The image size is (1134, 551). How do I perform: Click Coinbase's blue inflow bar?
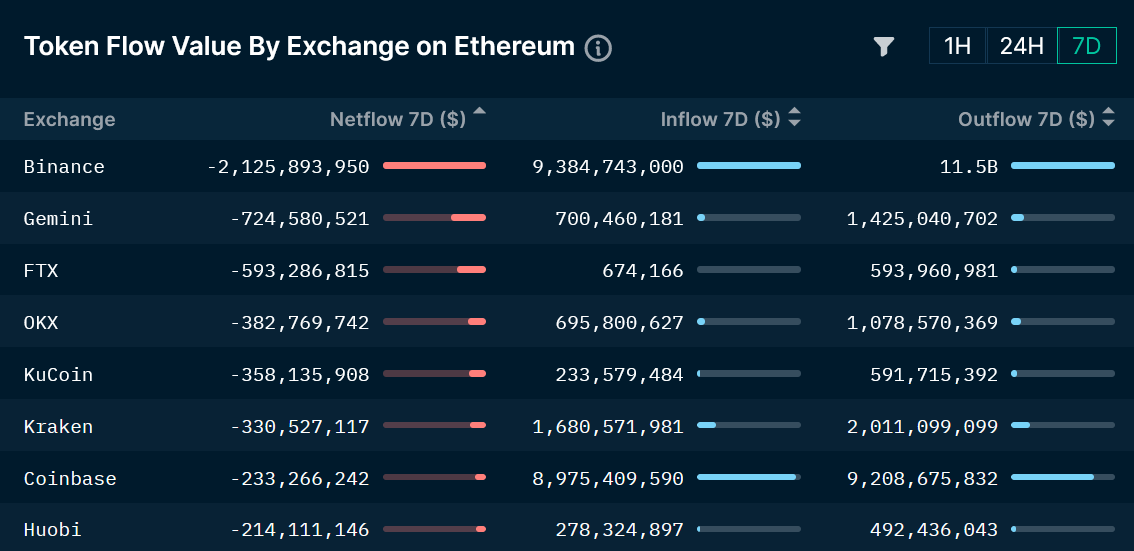(x=748, y=478)
